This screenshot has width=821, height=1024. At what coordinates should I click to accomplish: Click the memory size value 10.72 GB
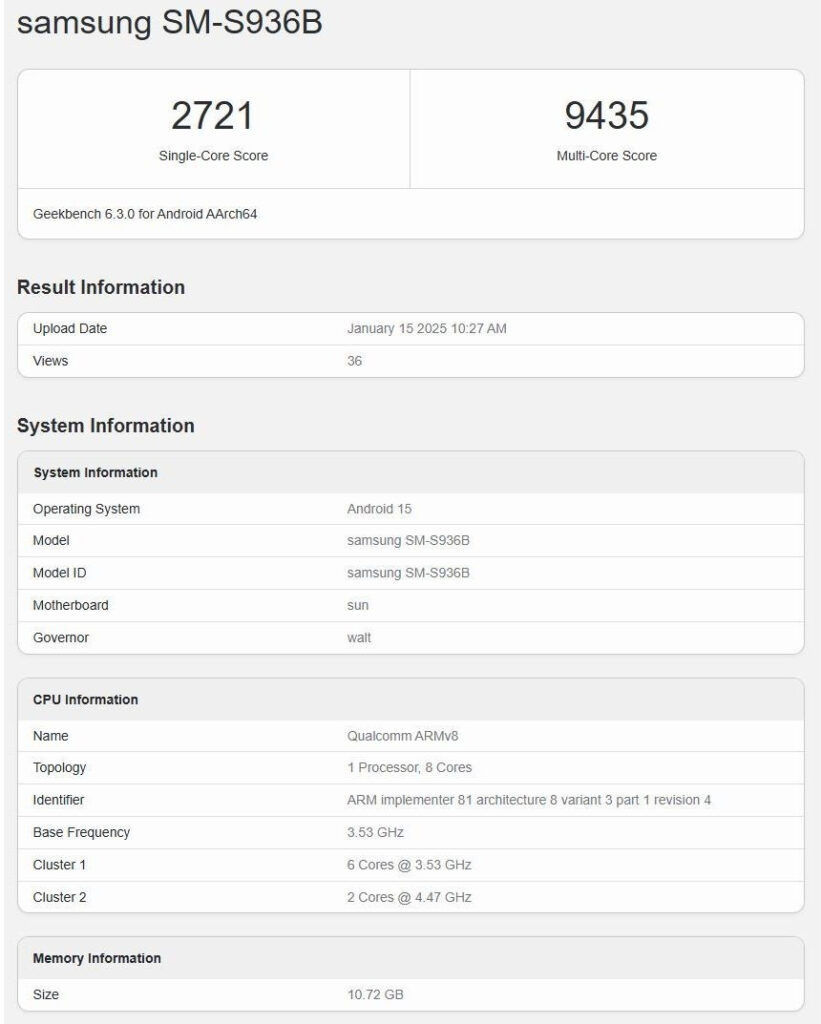pyautogui.click(x=376, y=995)
